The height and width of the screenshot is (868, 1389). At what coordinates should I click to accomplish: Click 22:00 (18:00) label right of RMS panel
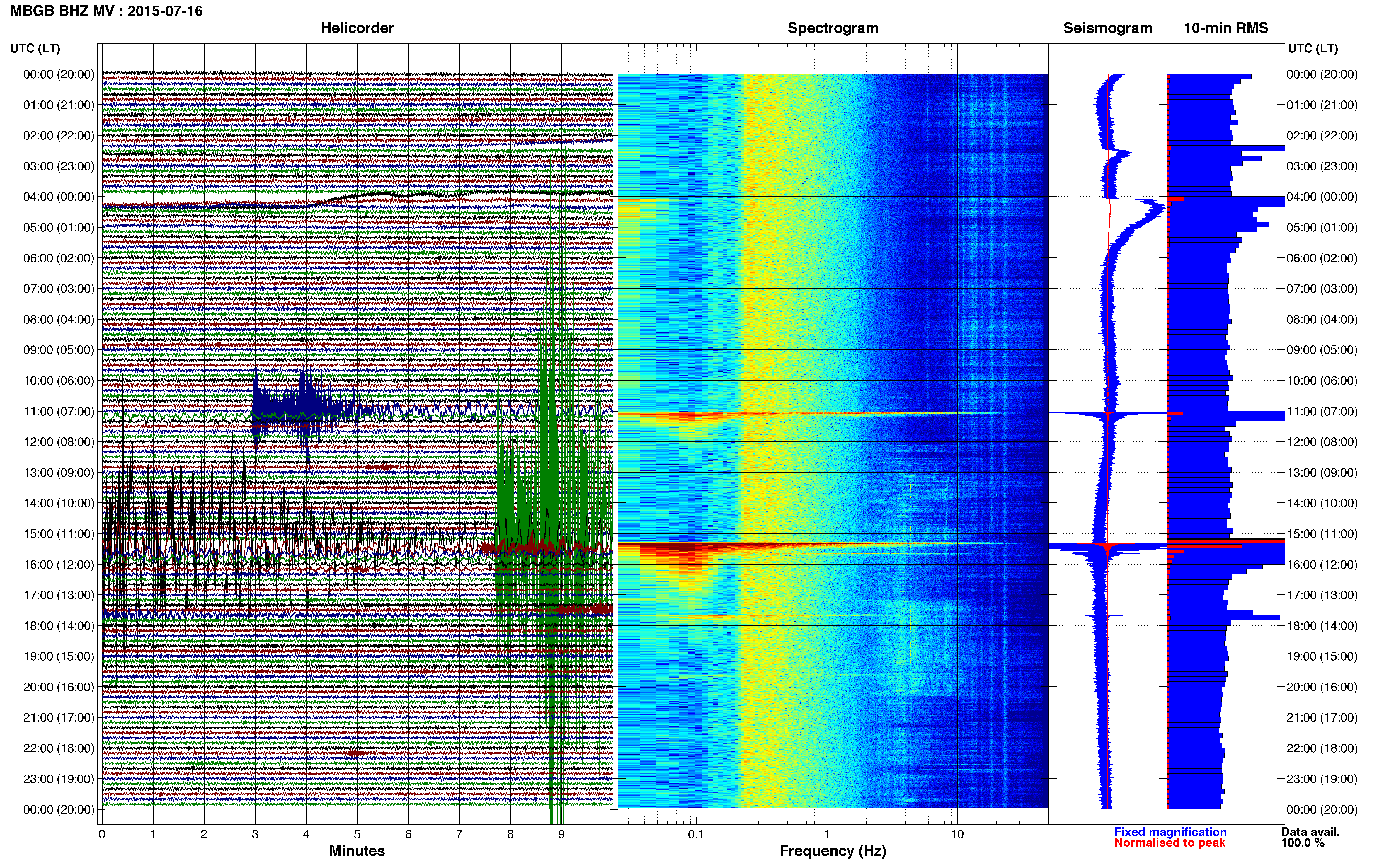tap(1322, 748)
